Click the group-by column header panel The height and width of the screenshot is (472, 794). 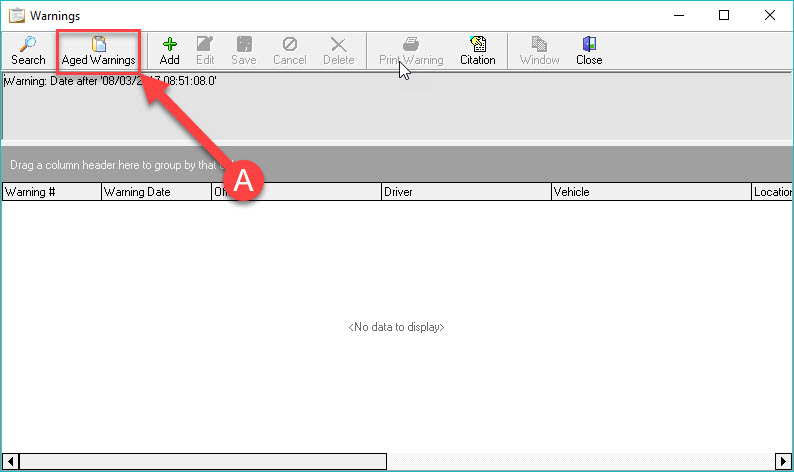(x=500, y=164)
